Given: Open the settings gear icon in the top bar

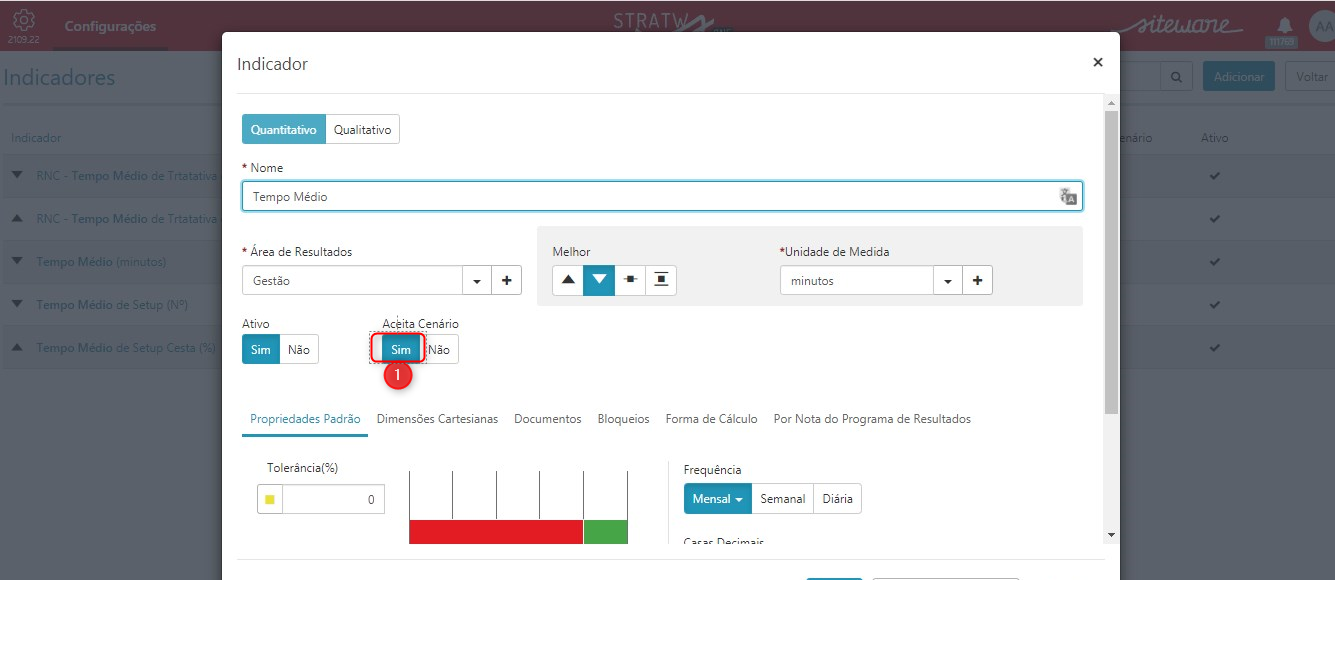Looking at the screenshot, I should tap(23, 20).
